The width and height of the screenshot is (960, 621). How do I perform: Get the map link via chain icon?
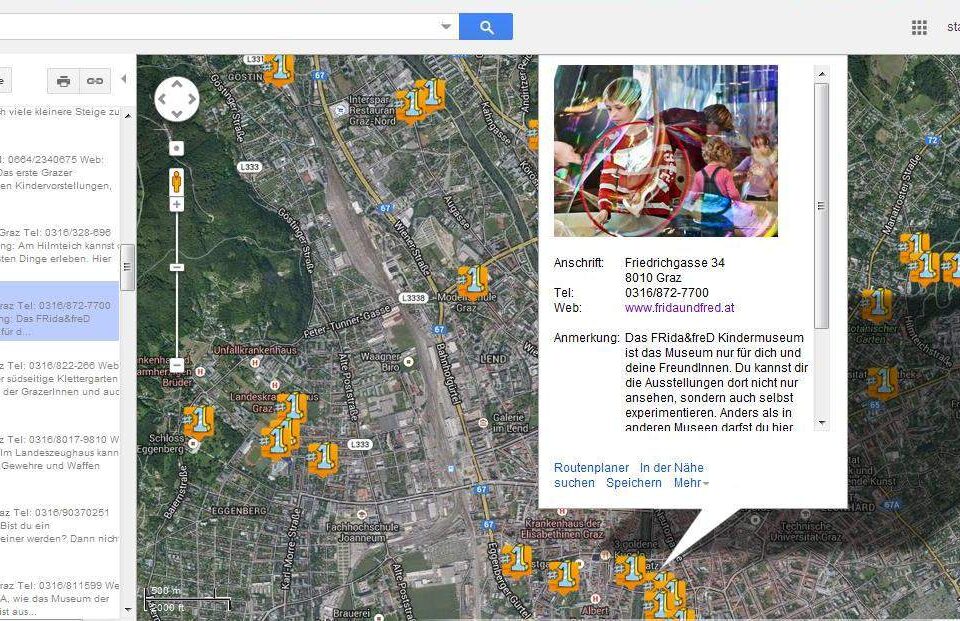(94, 80)
